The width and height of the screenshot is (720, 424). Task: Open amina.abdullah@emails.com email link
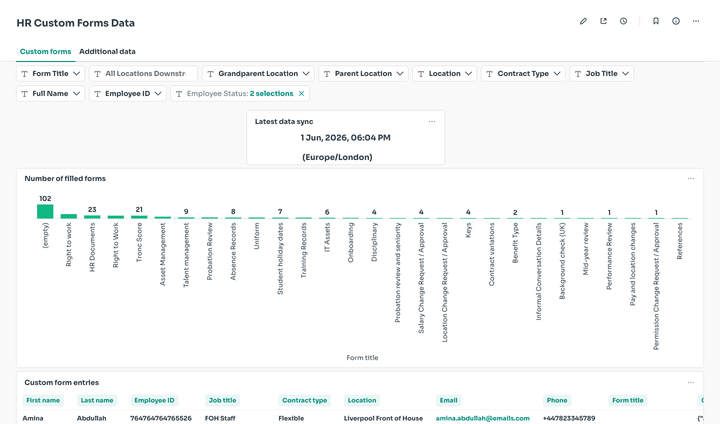483,418
